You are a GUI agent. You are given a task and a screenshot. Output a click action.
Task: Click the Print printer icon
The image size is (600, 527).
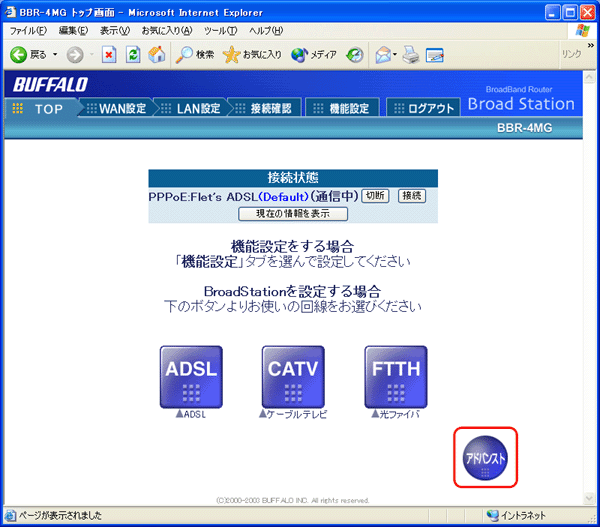(411, 55)
